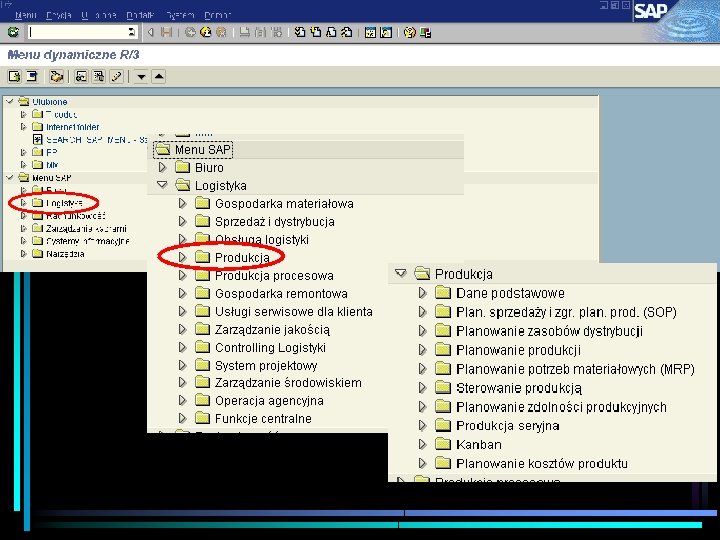Click the second application toolbar icon (SAP menu)
The image size is (720, 540).
click(x=32, y=76)
